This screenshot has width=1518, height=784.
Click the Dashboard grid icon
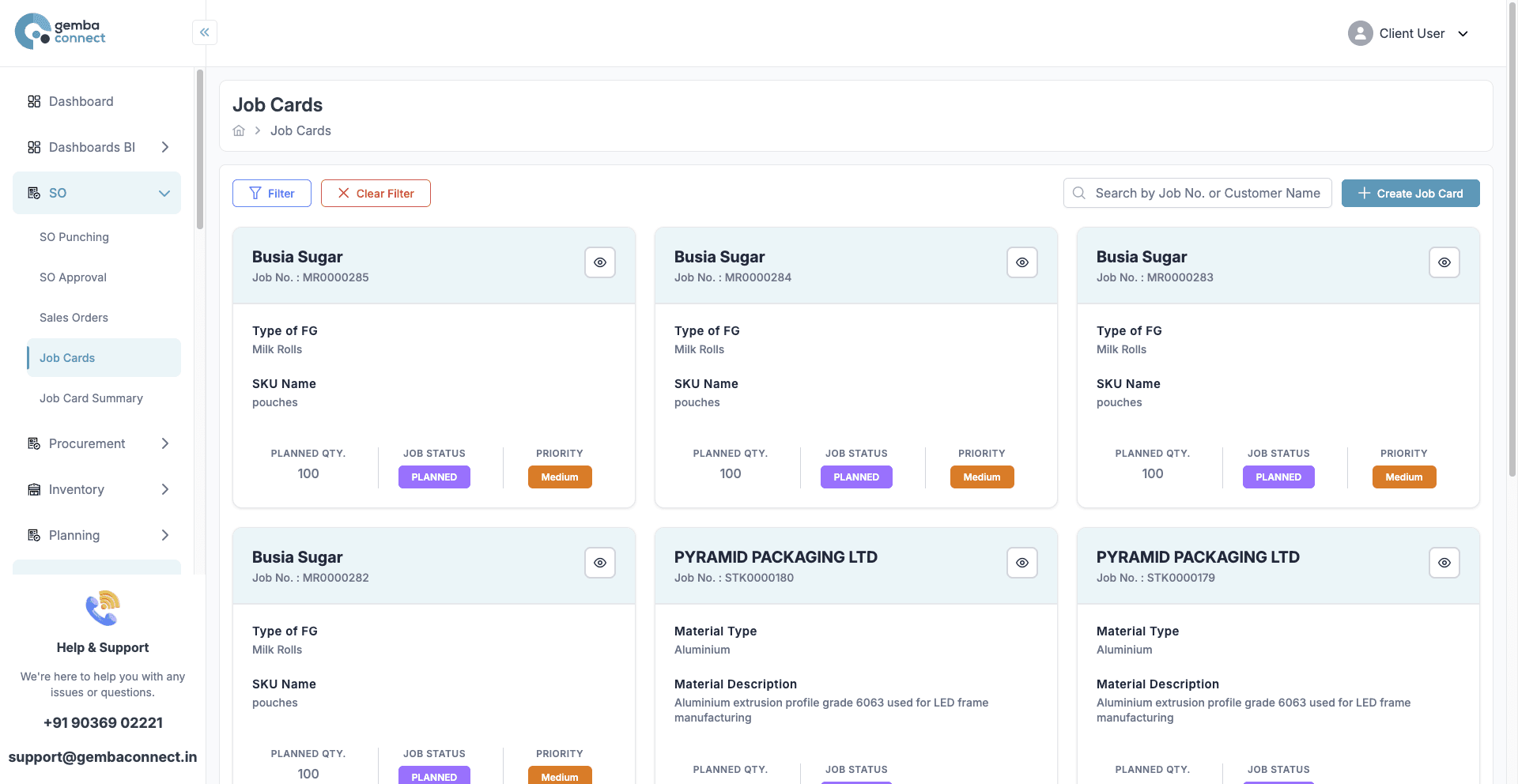pos(34,101)
